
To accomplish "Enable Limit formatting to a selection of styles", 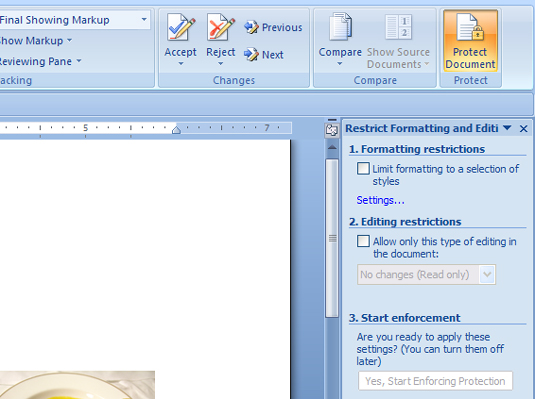I will [363, 168].
